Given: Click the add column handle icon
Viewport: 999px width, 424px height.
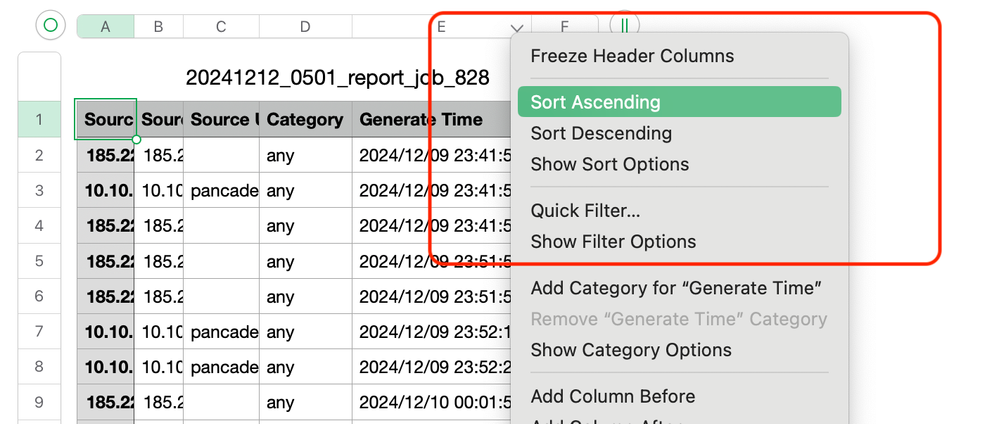Looking at the screenshot, I should pyautogui.click(x=624, y=26).
